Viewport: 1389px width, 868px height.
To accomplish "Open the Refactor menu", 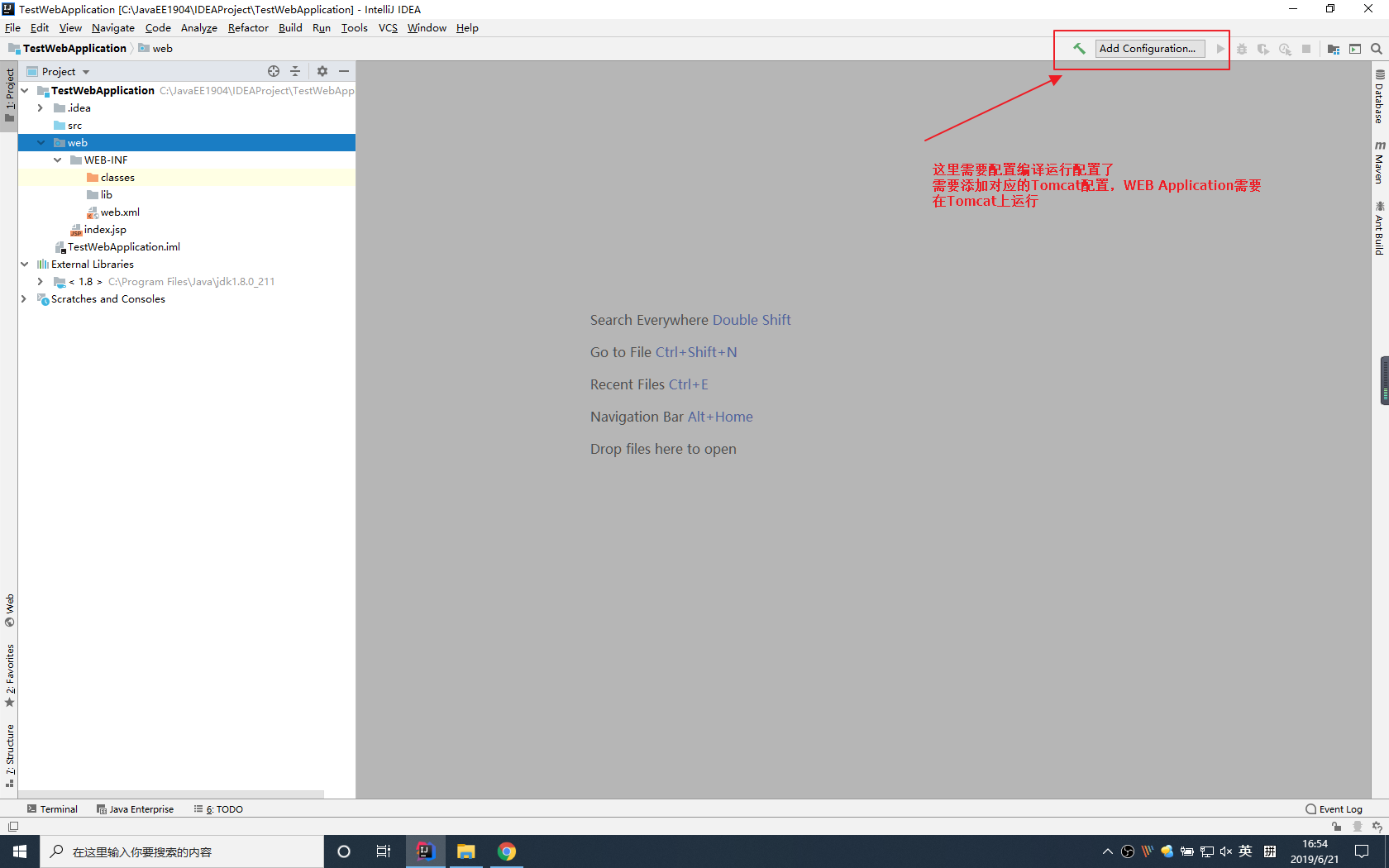I will click(x=248, y=28).
